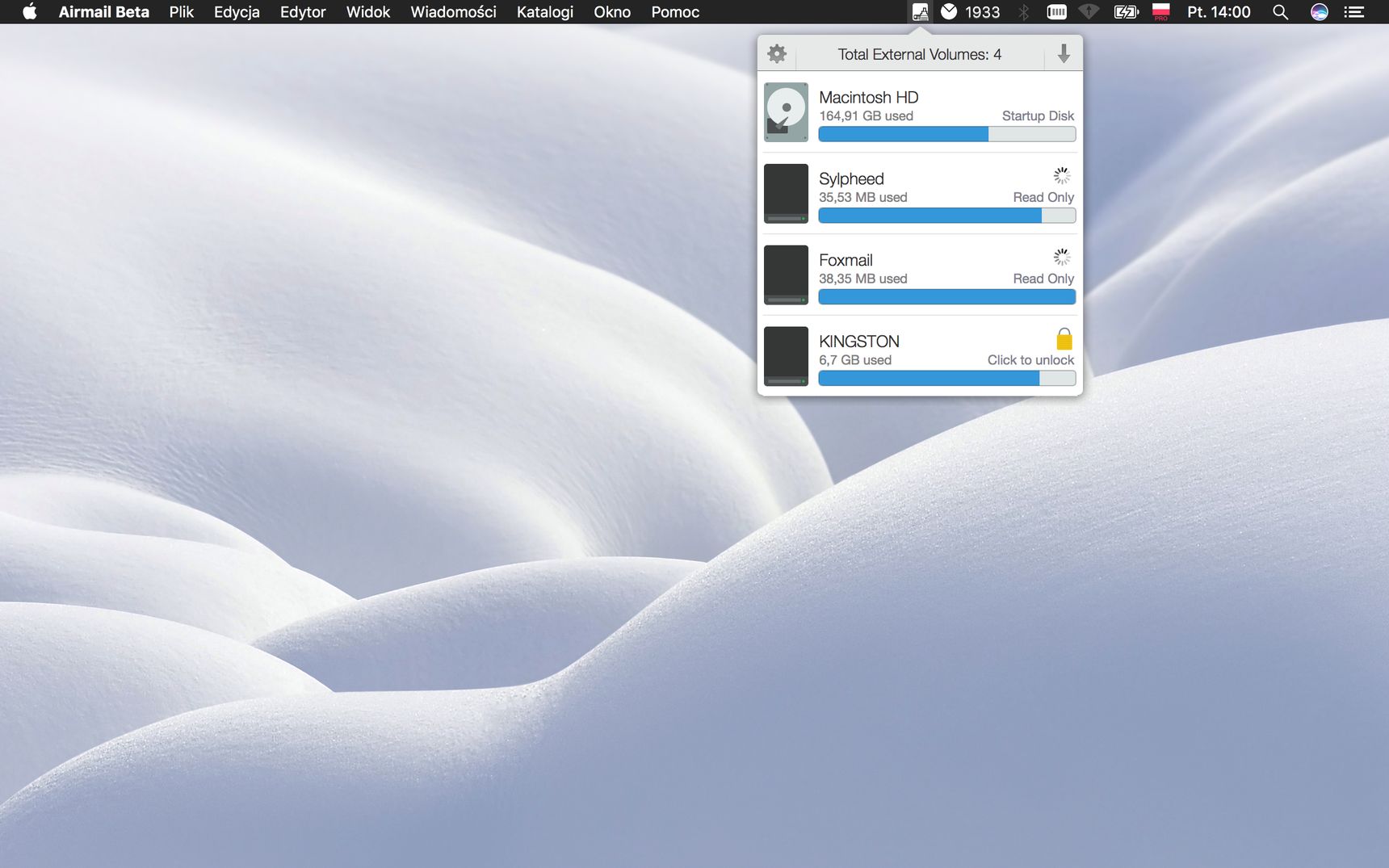Click the KINGSTON volume name

(858, 342)
